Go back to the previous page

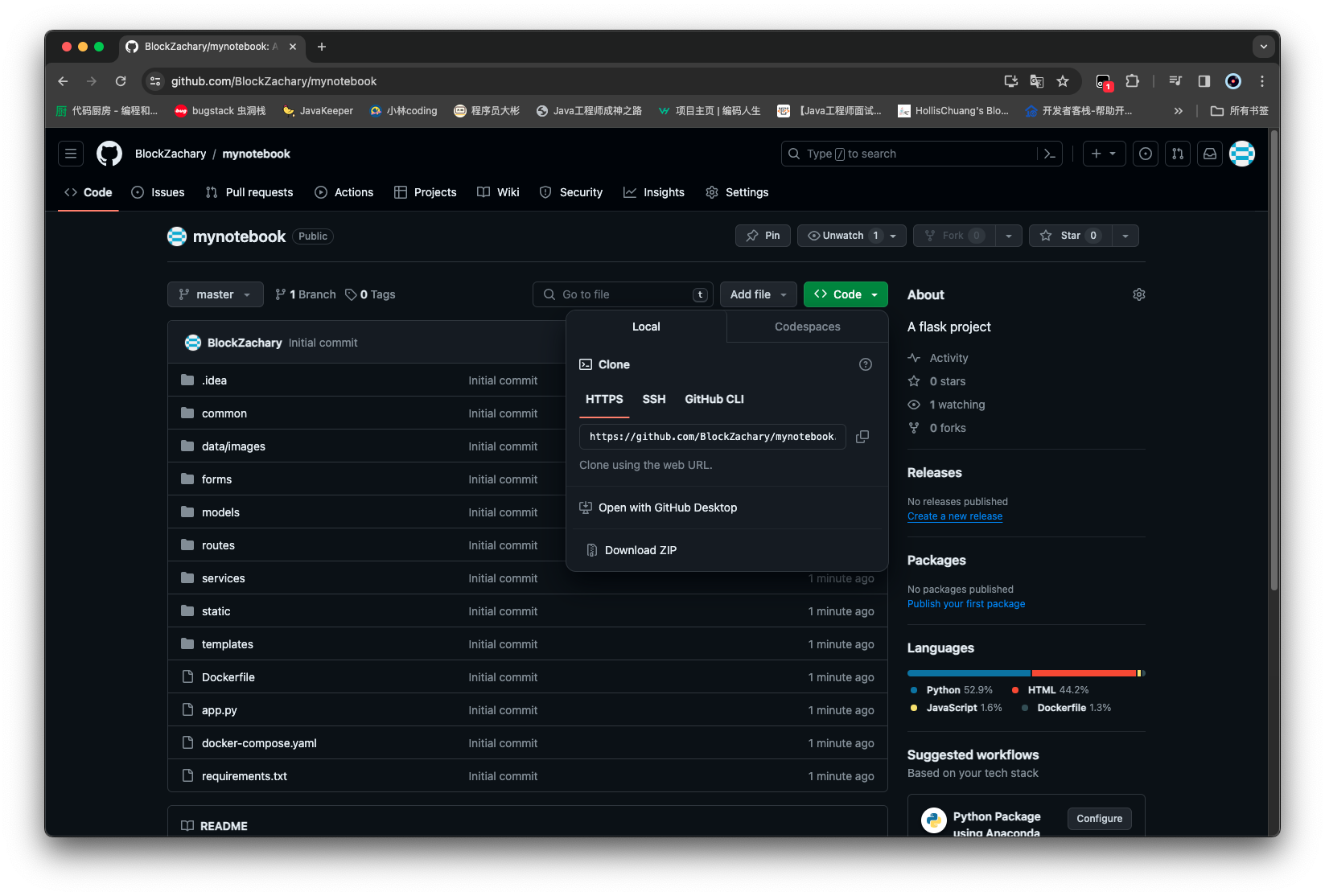(x=63, y=81)
